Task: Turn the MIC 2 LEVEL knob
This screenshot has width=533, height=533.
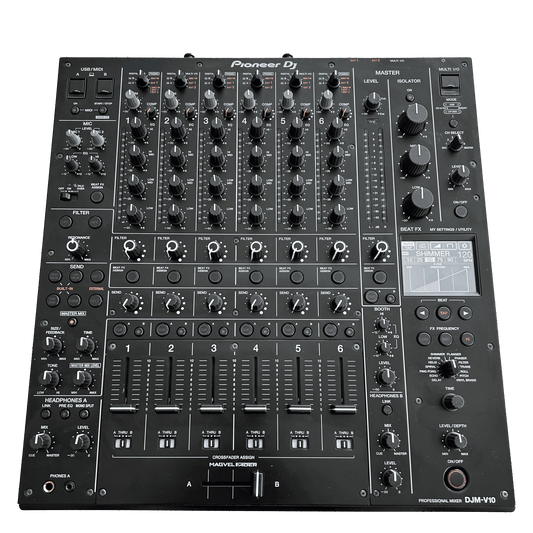Action: 97,138
